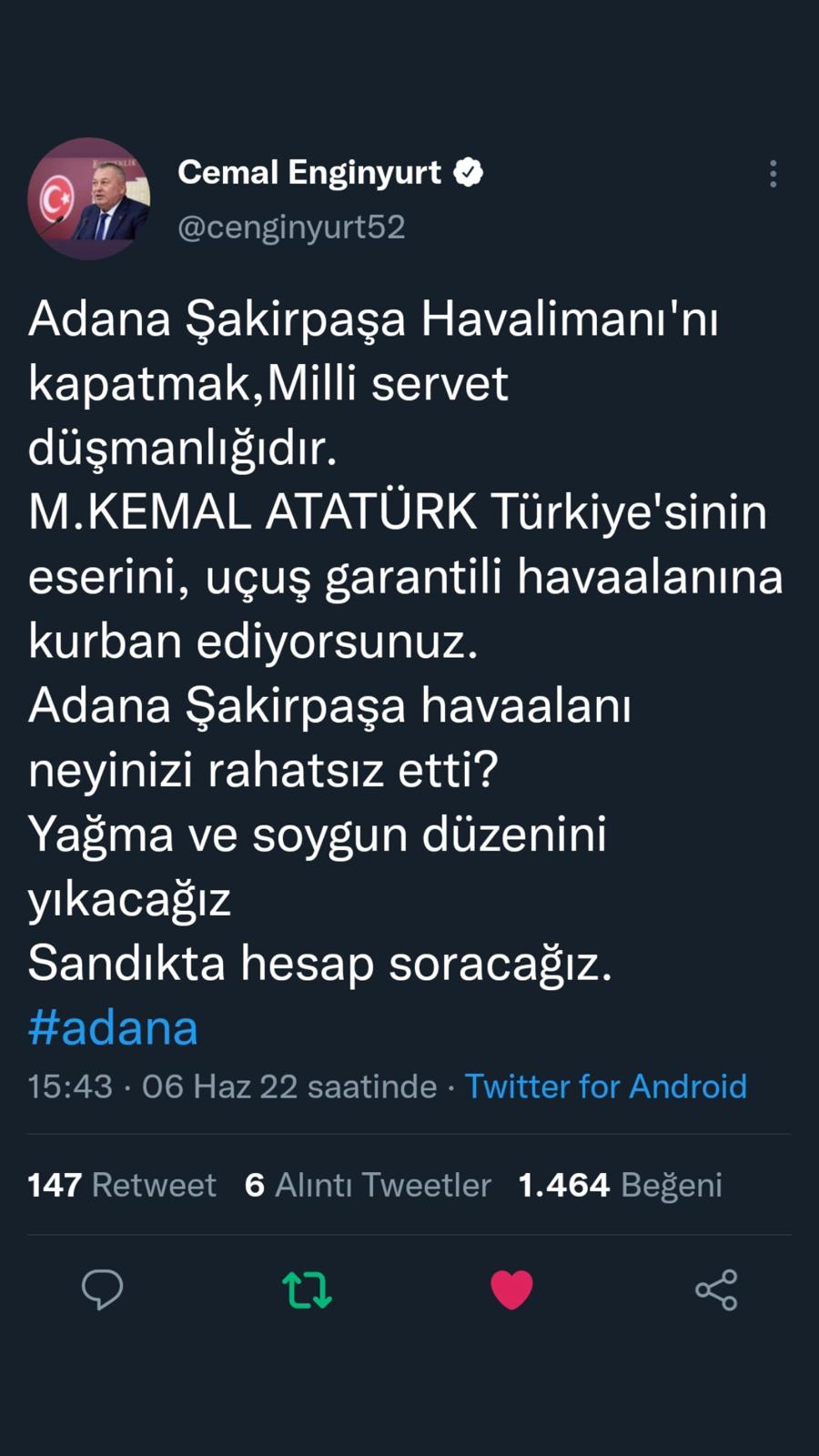Open the three-dot more options menu
Image resolution: width=819 pixels, height=1456 pixels.
point(773,174)
